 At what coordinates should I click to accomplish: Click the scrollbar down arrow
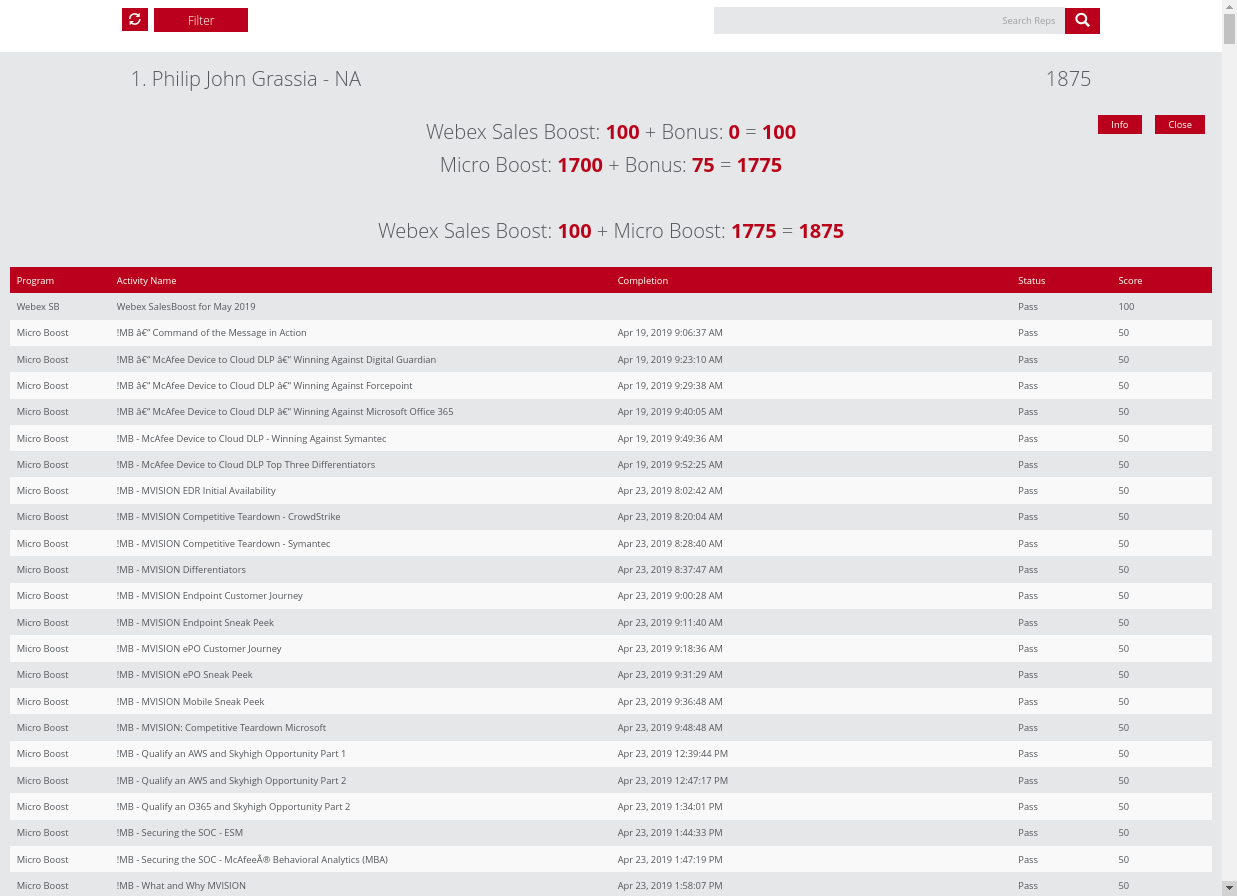[x=1229, y=888]
